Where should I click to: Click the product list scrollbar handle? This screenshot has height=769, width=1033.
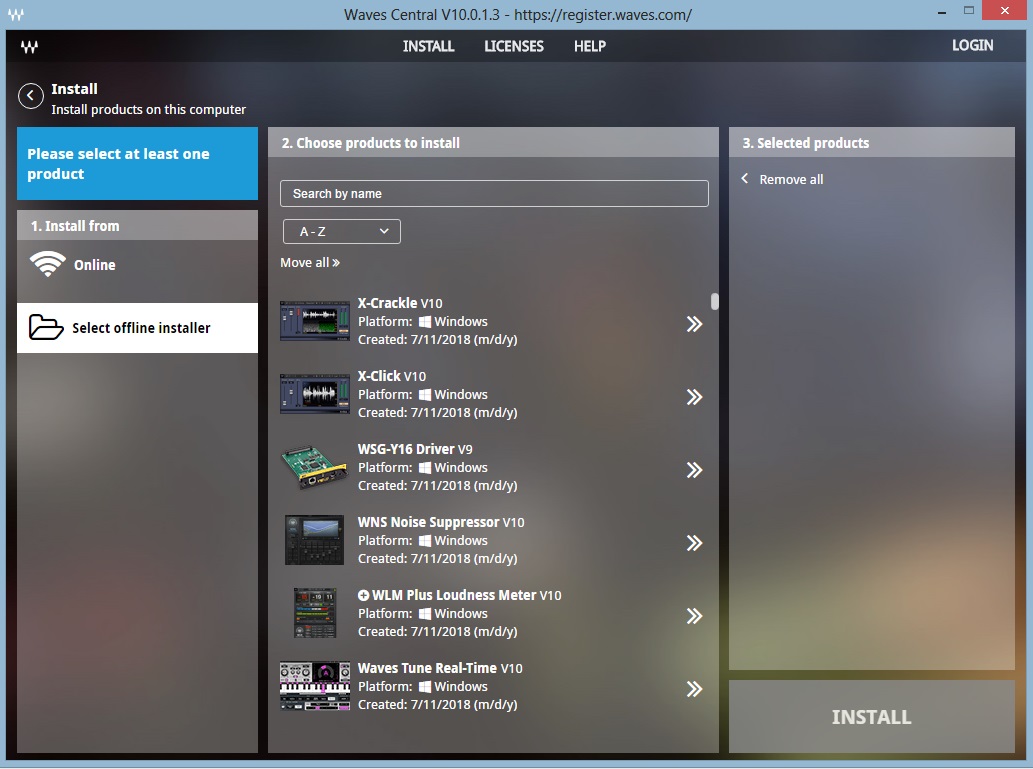click(715, 301)
